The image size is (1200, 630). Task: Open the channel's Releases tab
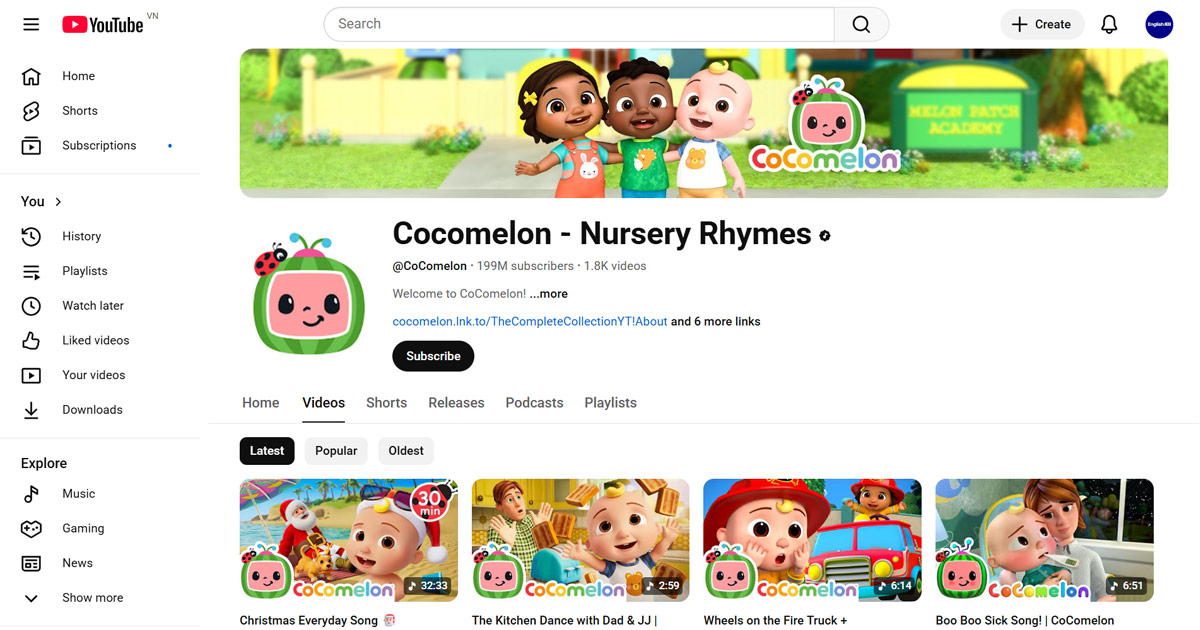(x=456, y=402)
